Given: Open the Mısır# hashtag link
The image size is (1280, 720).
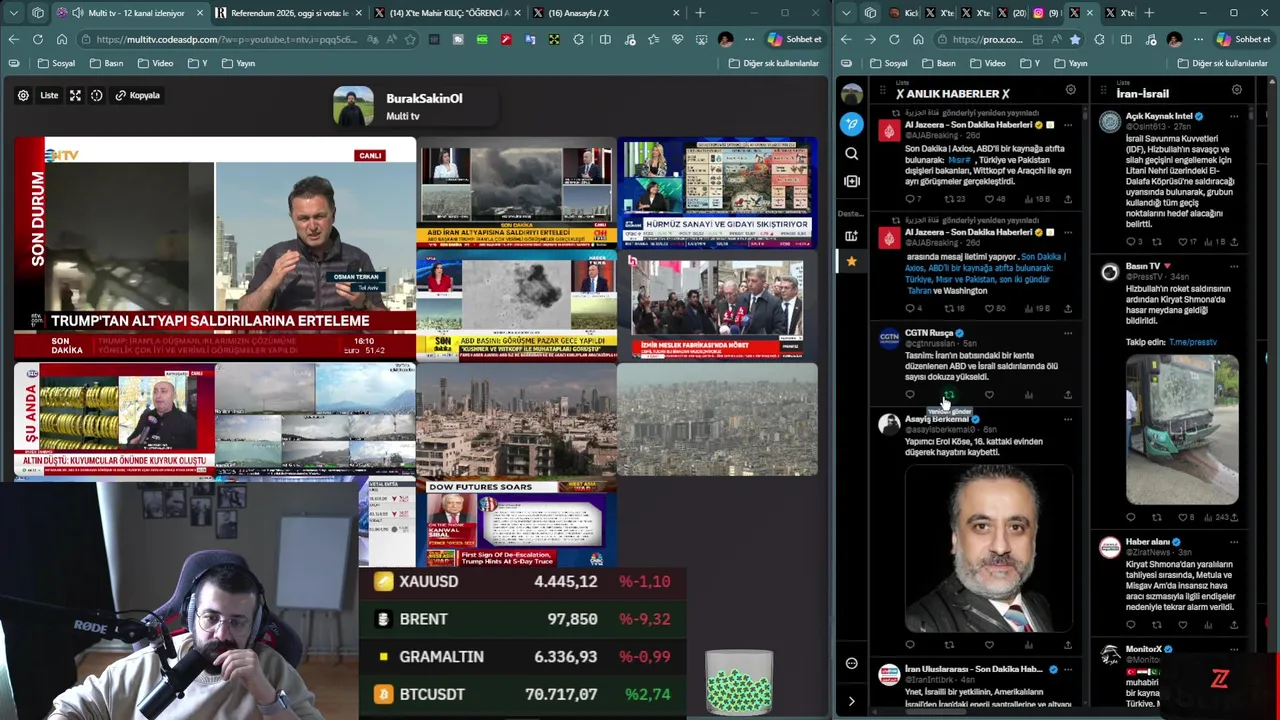Looking at the screenshot, I should 960,160.
